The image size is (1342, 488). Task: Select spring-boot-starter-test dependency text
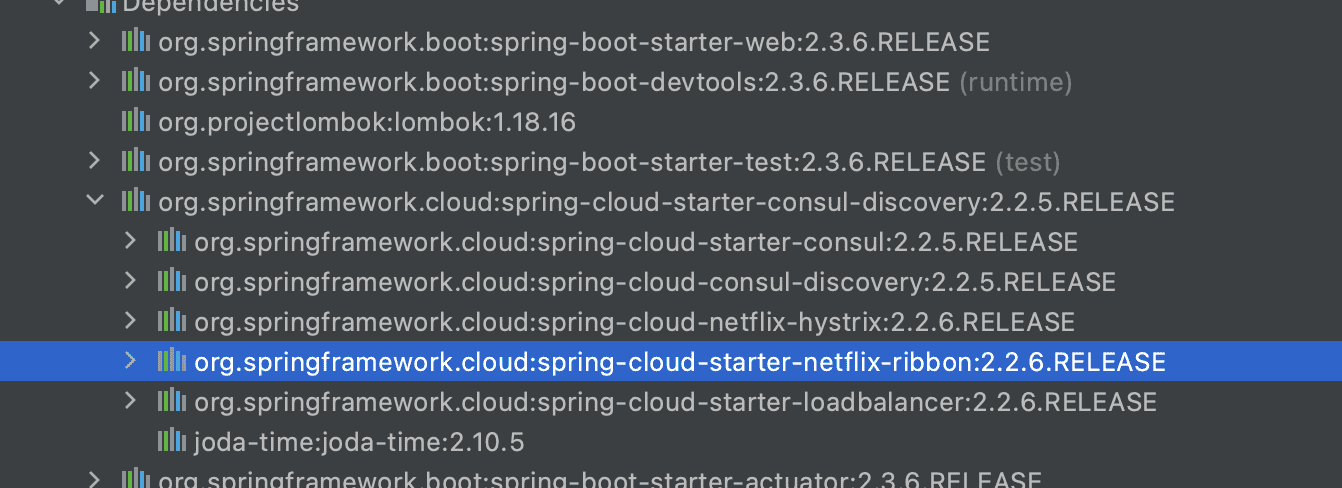[571, 162]
